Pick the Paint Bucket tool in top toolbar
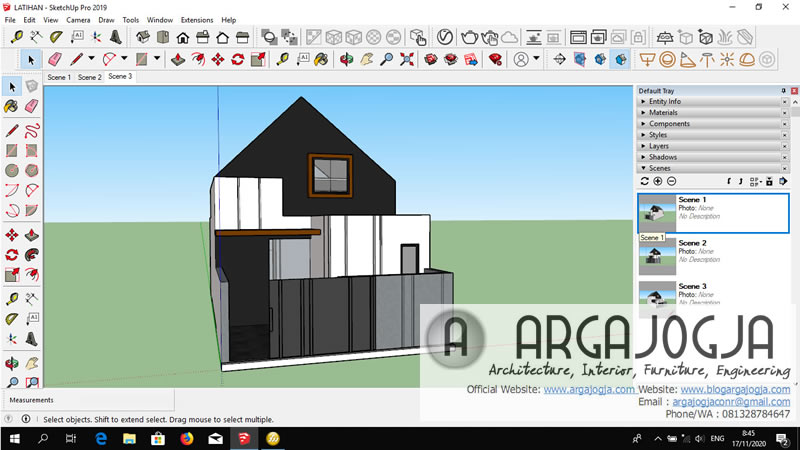Viewport: 800px width, 450px height. click(x=321, y=60)
